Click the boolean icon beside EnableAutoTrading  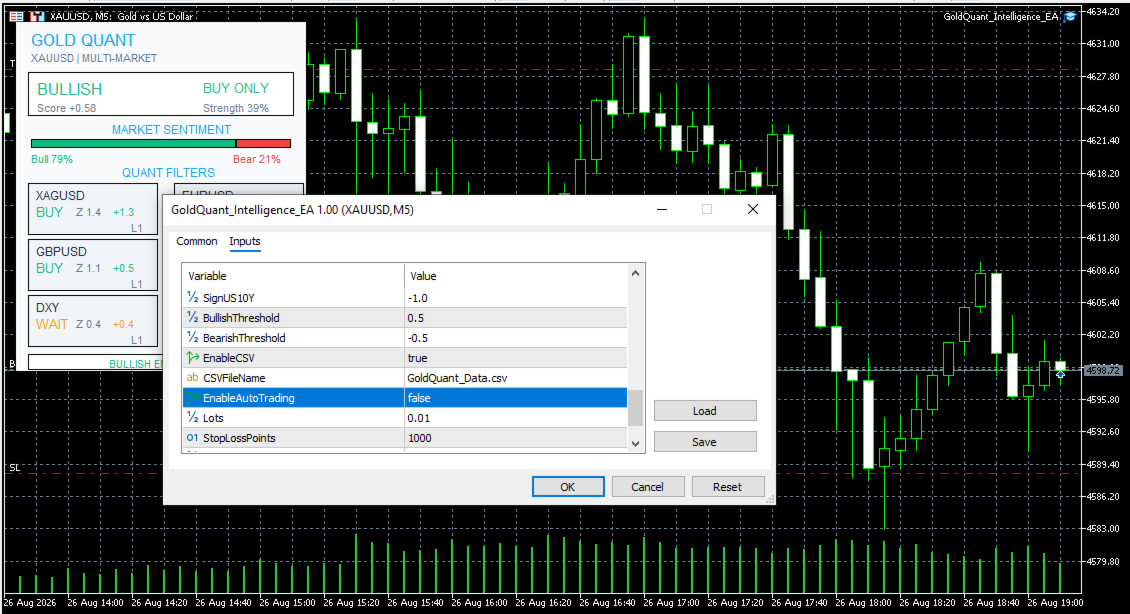(x=192, y=398)
